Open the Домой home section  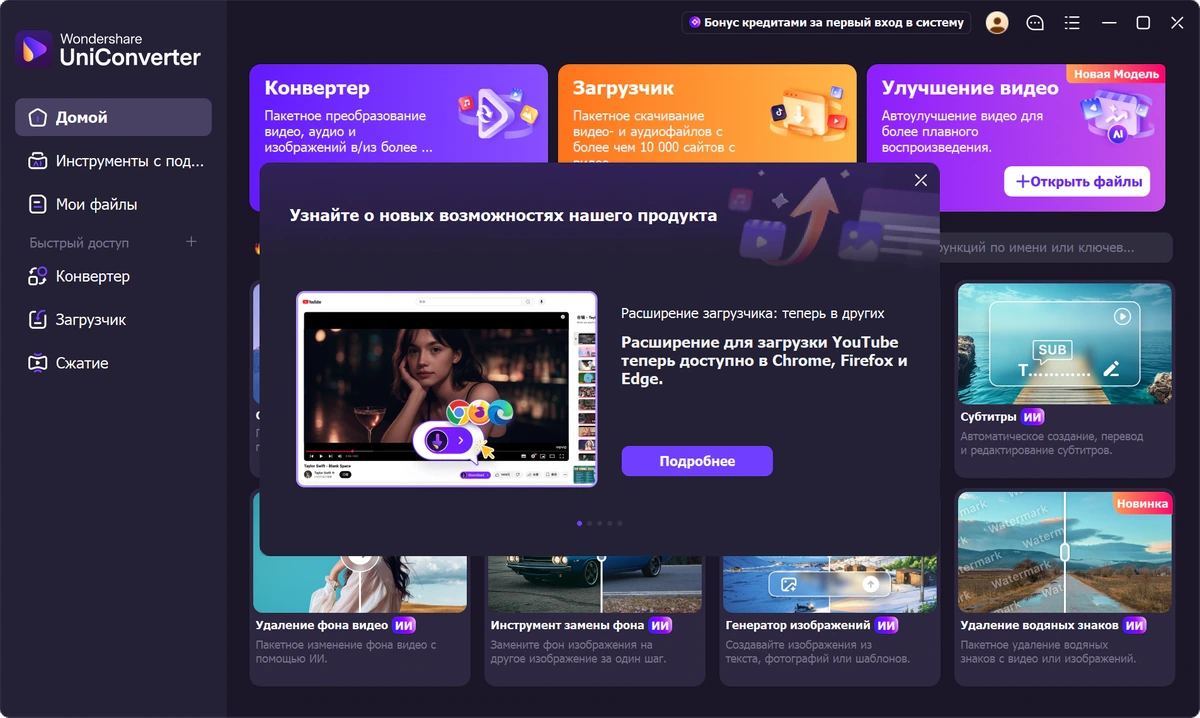click(x=113, y=117)
